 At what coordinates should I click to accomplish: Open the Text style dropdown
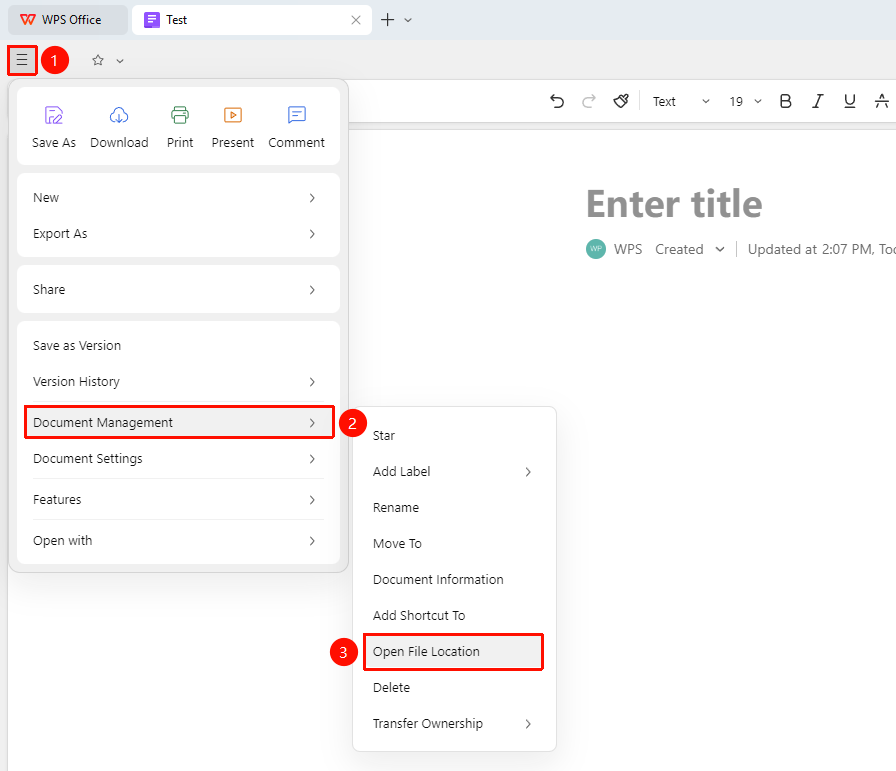pos(681,101)
